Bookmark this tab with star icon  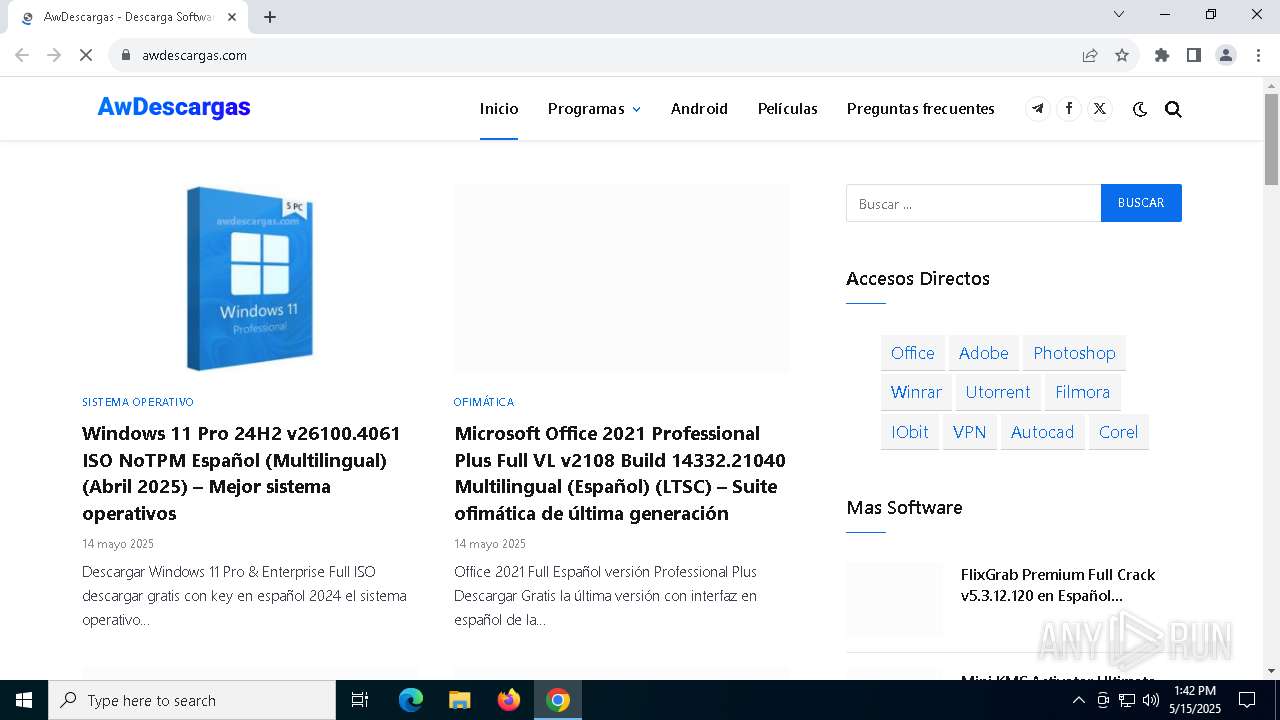pyautogui.click(x=1122, y=55)
